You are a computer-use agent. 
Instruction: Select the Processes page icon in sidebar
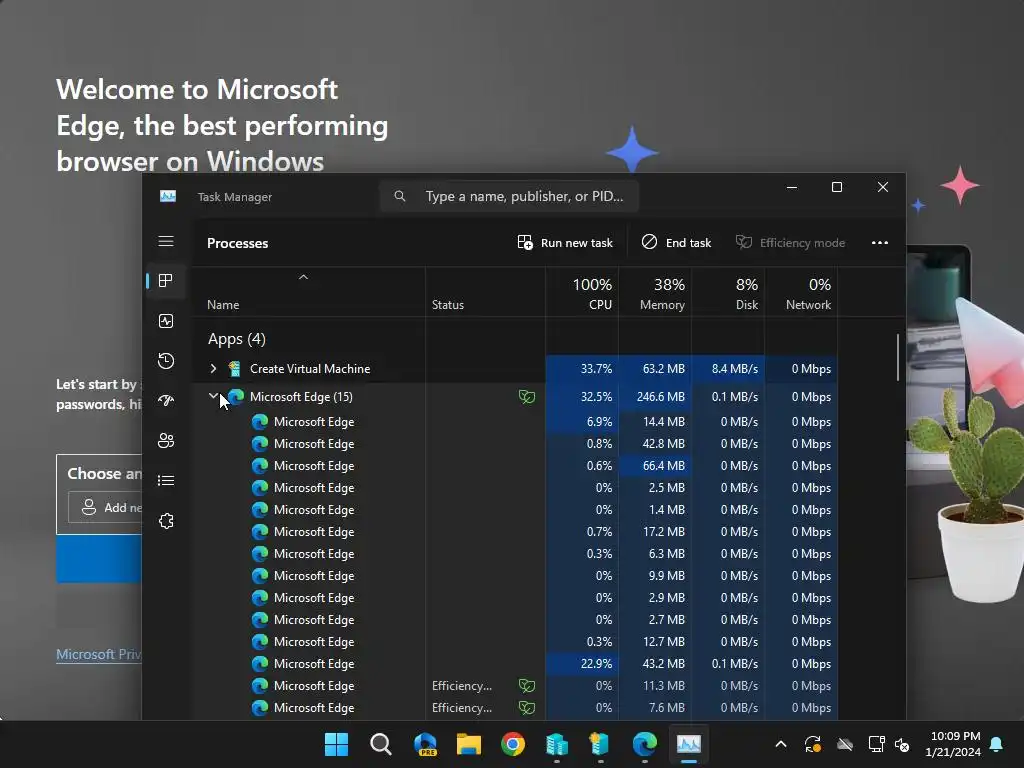(166, 281)
